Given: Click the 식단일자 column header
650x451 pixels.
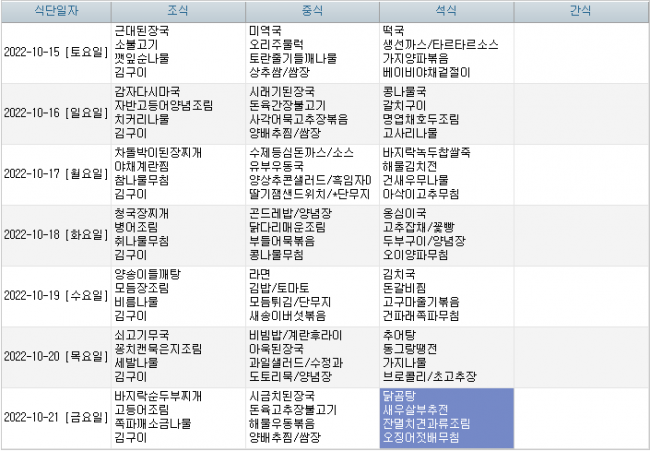Looking at the screenshot, I should [x=55, y=12].
